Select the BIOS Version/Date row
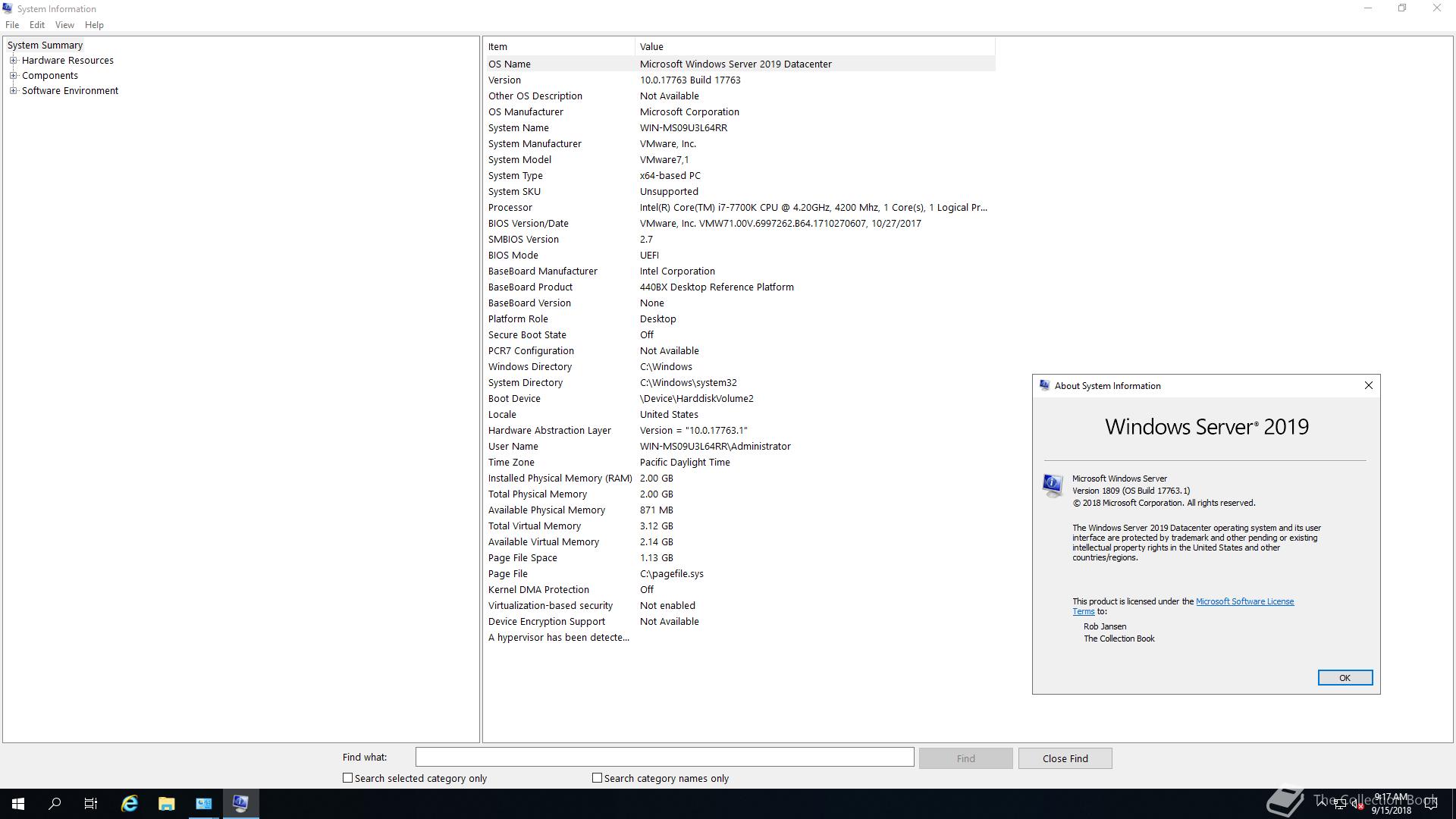The image size is (1456, 819). (x=740, y=223)
